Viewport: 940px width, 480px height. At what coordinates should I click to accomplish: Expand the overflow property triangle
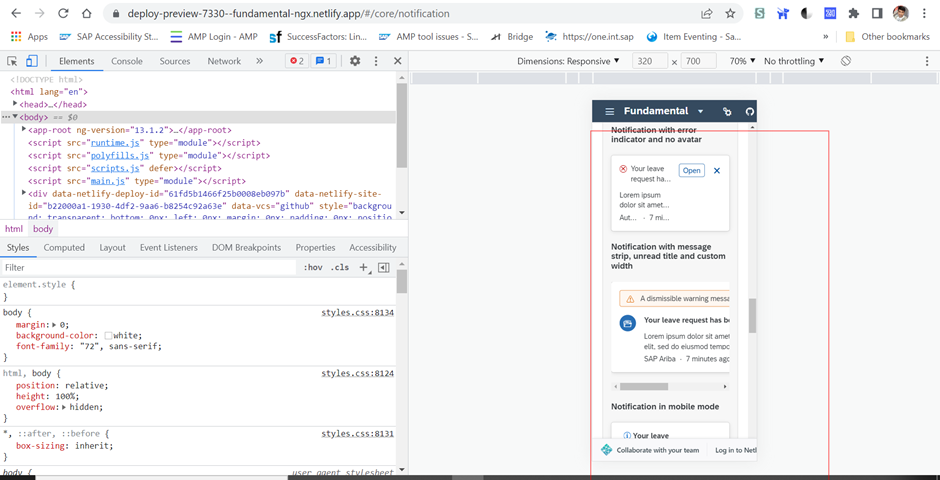tap(64, 407)
